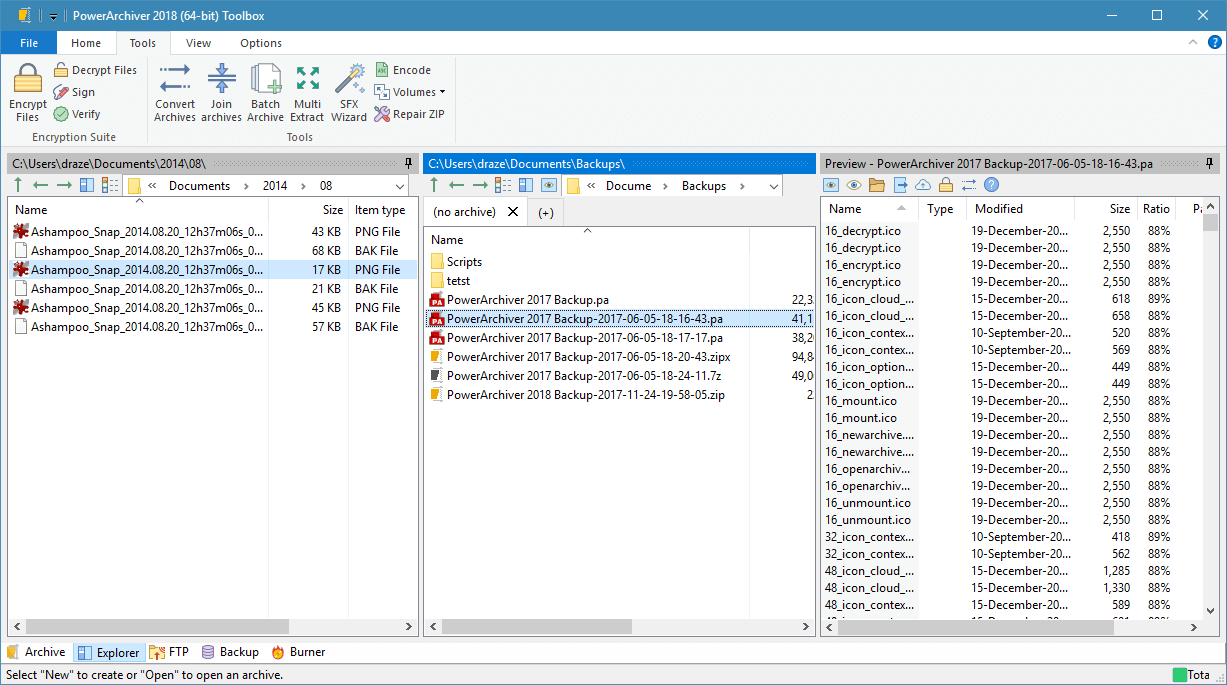The width and height of the screenshot is (1227, 685).
Task: Open the quick access toolbar dropdown
Action: pyautogui.click(x=54, y=15)
